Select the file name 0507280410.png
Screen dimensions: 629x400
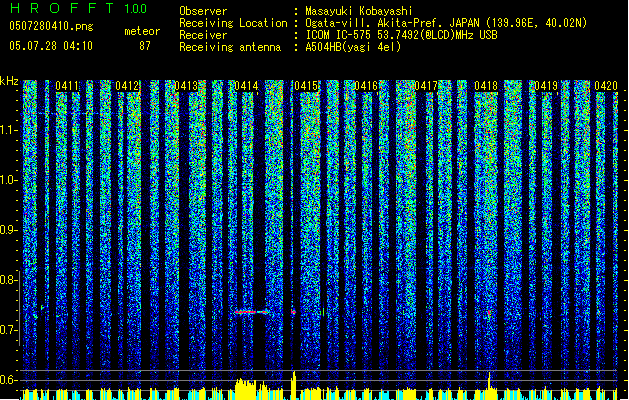51,26
